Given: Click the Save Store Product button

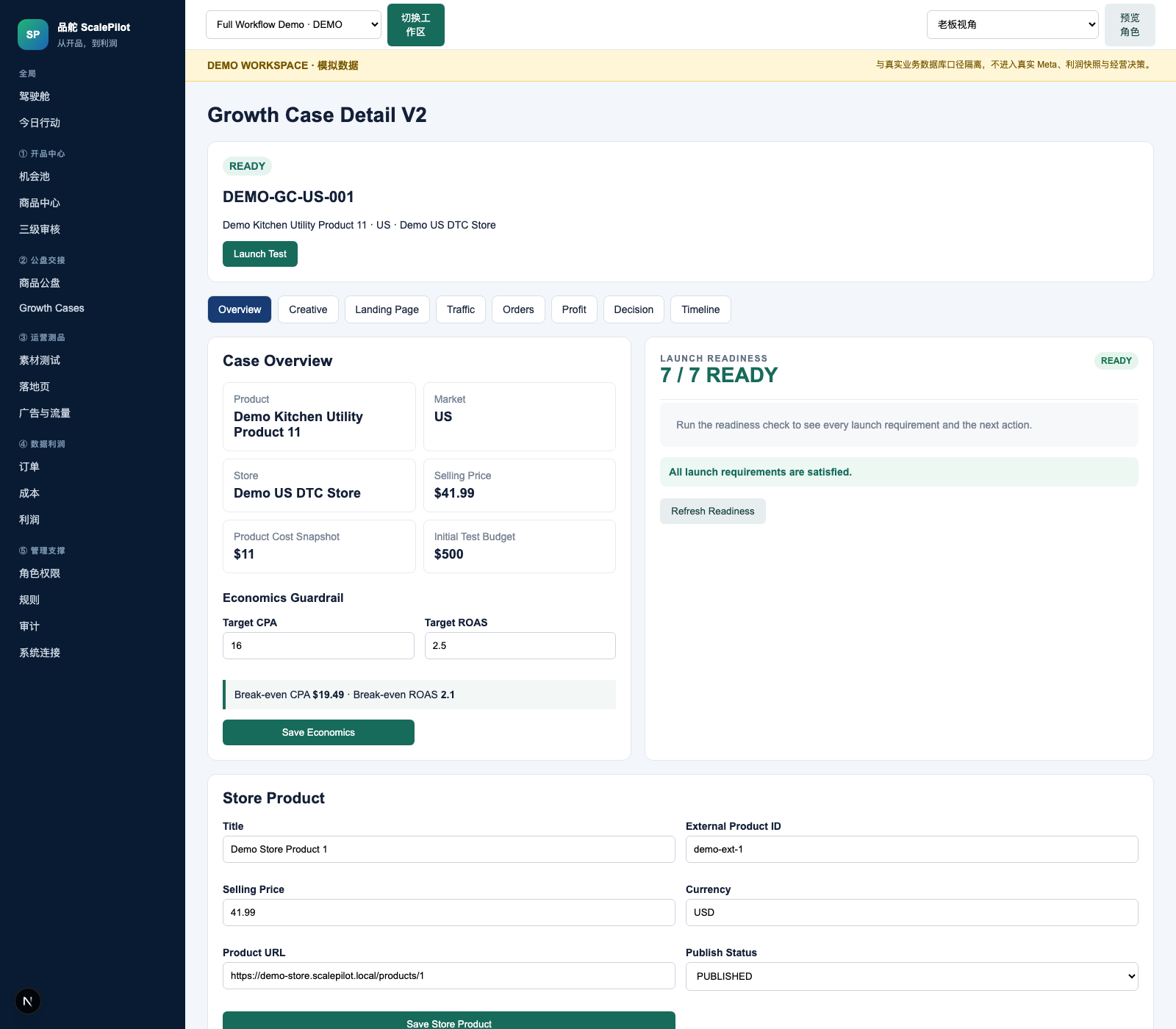Looking at the screenshot, I should 448,1021.
